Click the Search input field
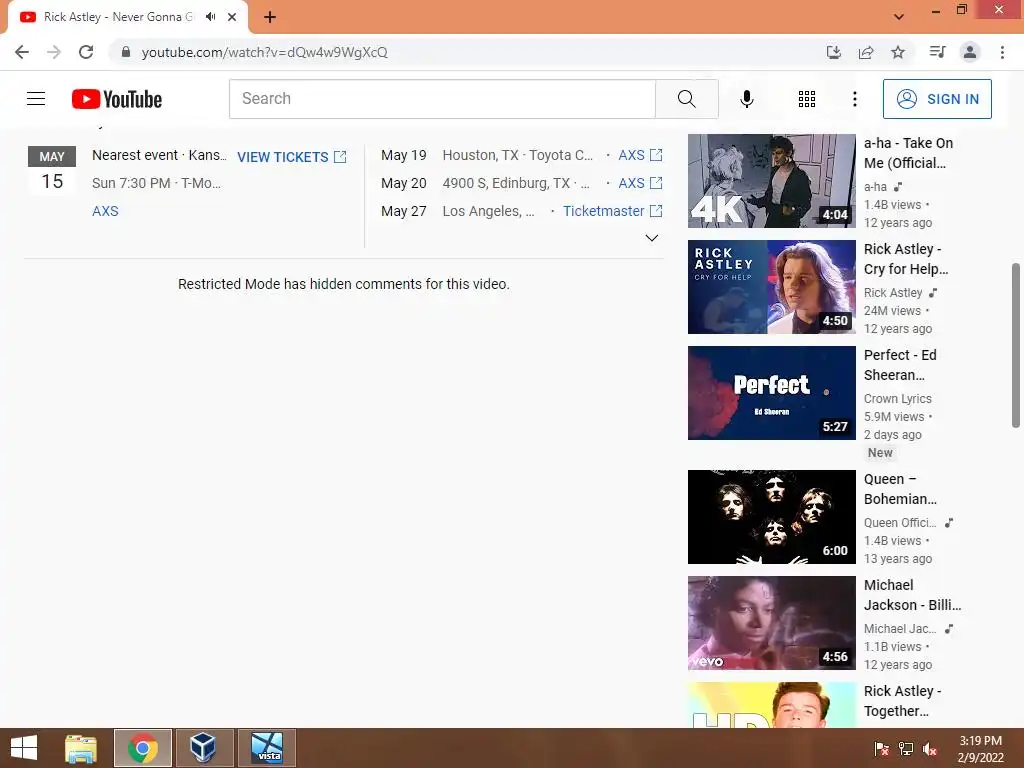 (442, 99)
